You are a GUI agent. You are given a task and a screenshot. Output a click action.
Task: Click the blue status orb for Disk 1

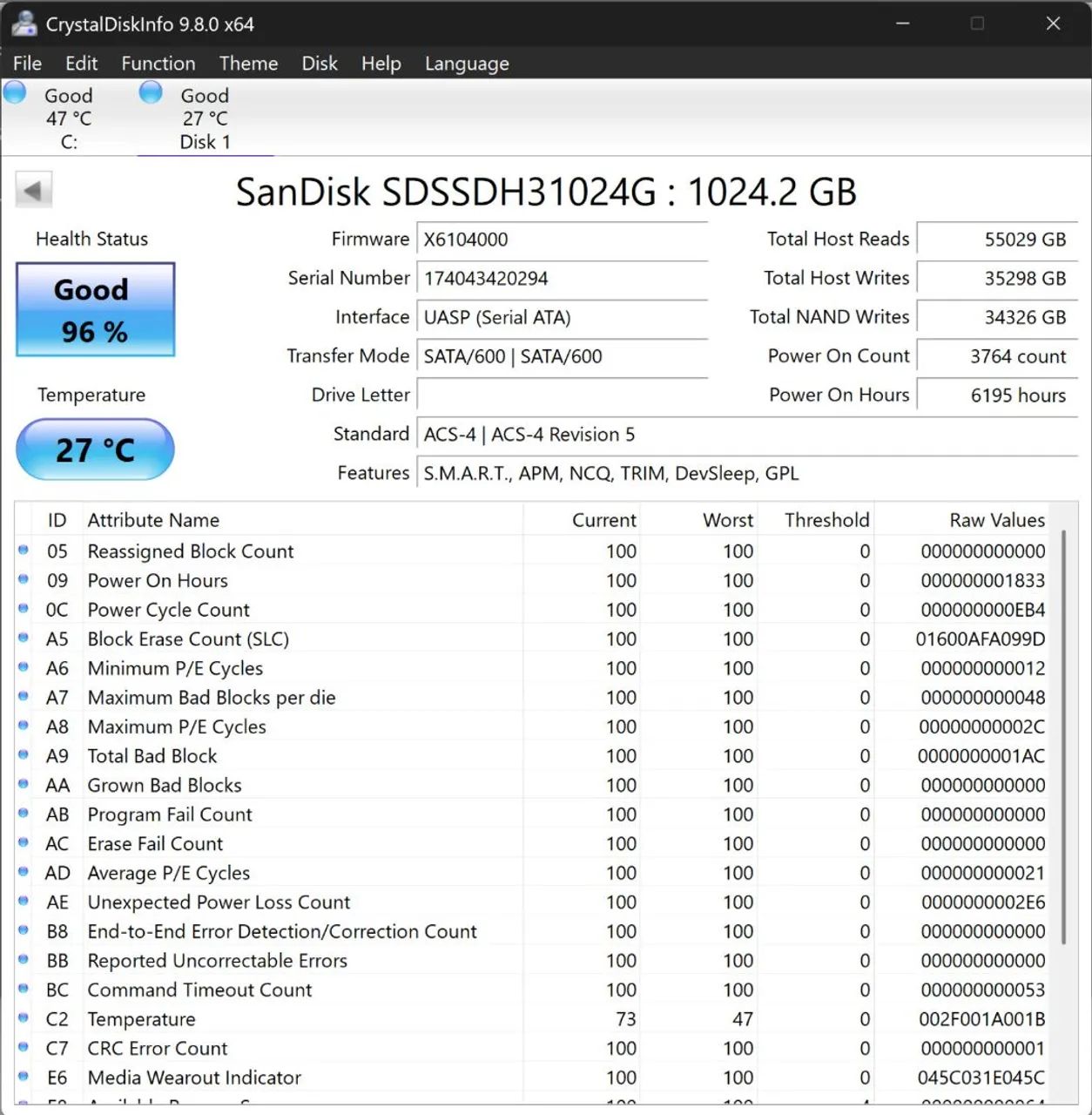[151, 92]
